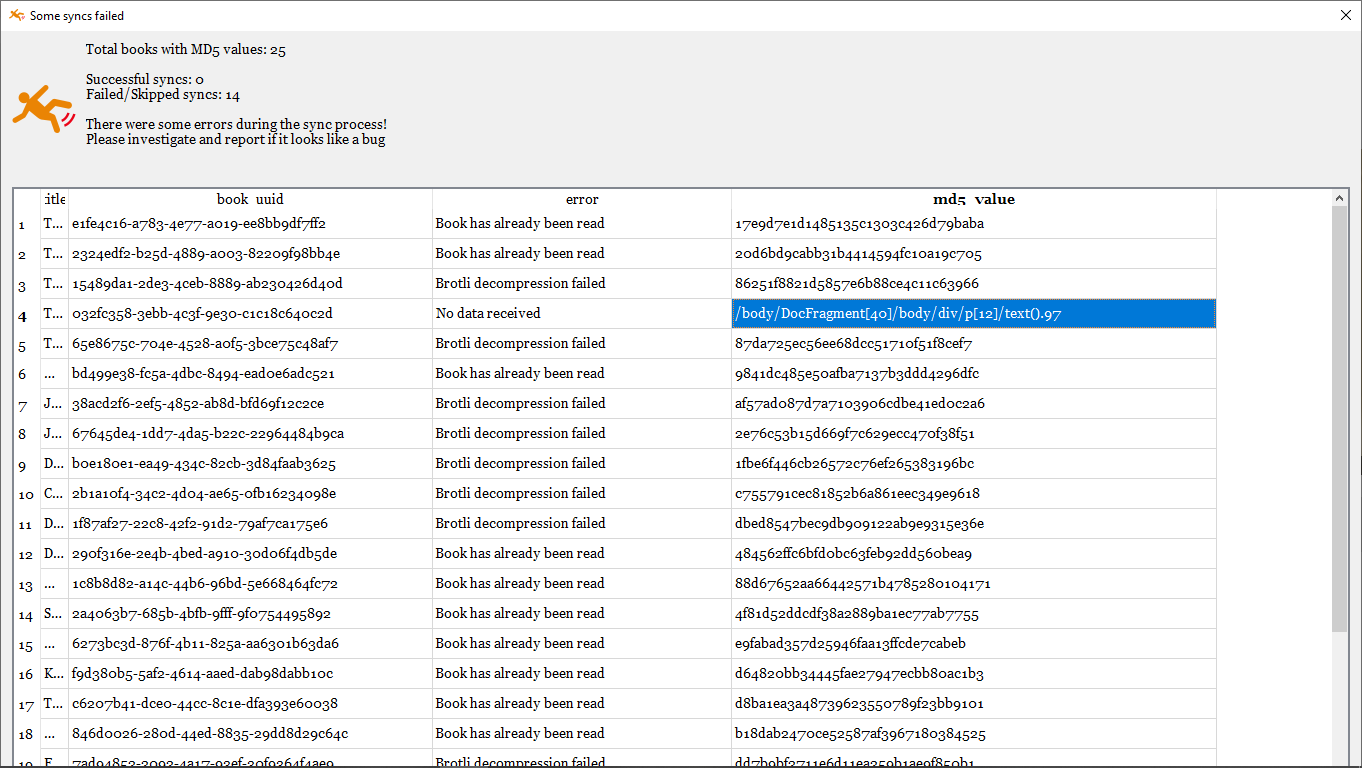This screenshot has width=1362, height=768.
Task: Select UUID cell starting with 6273bc3d
Action: pos(250,644)
